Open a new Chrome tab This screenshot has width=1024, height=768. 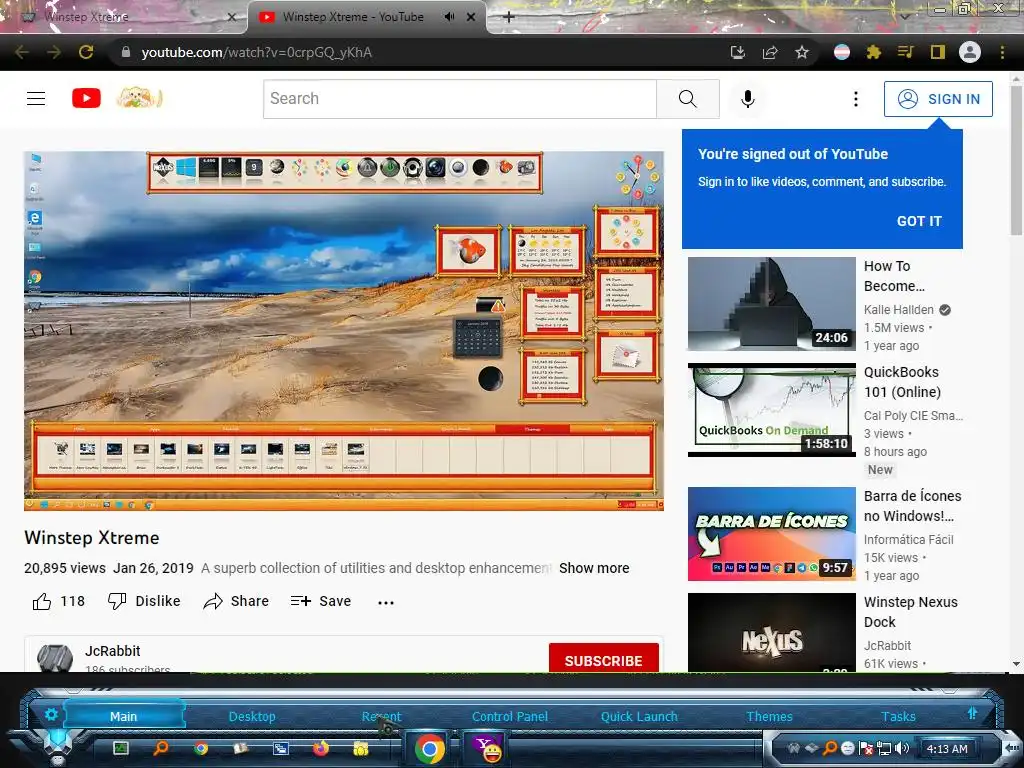click(x=509, y=17)
